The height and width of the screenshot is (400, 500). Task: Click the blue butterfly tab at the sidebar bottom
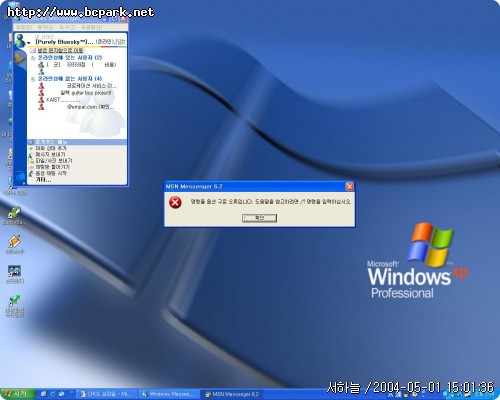[20, 177]
